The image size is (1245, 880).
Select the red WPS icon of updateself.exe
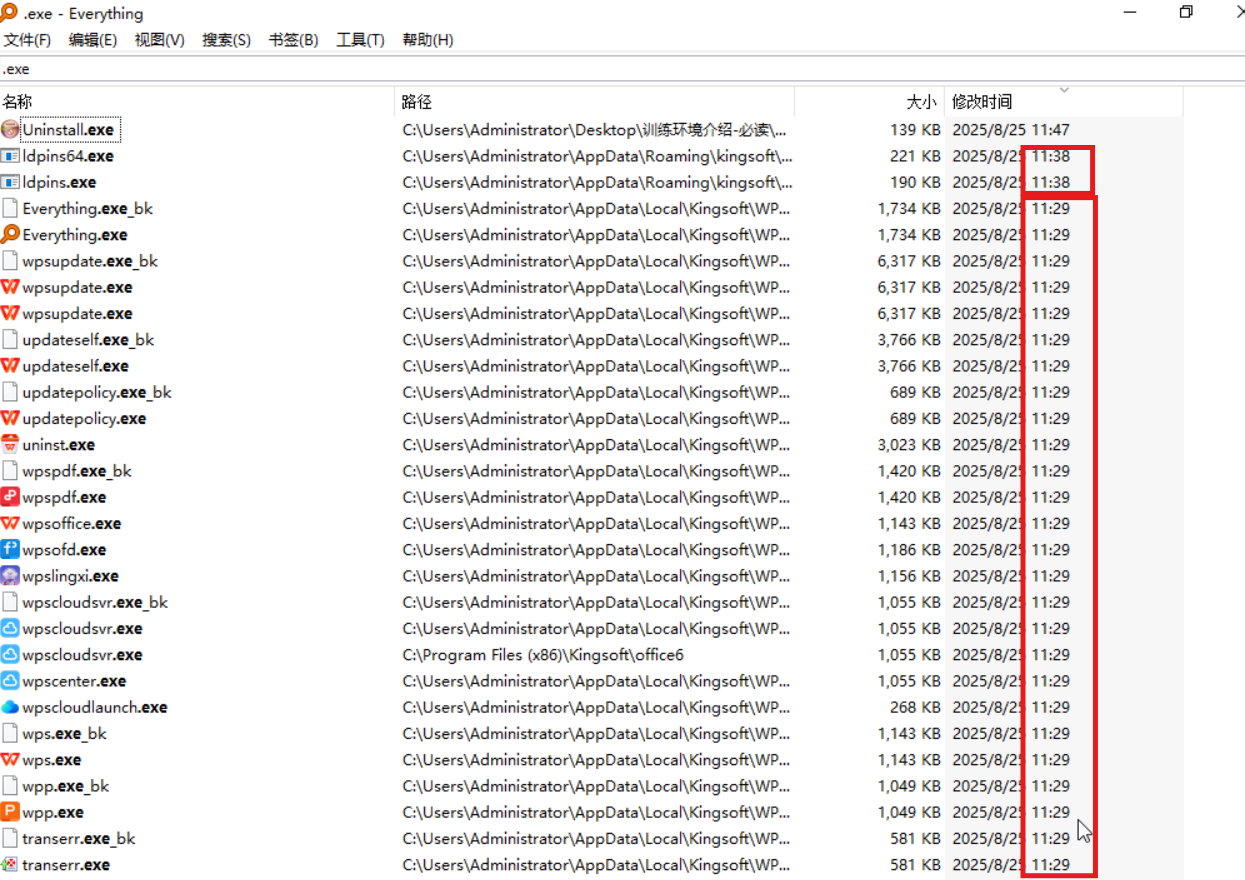[10, 366]
